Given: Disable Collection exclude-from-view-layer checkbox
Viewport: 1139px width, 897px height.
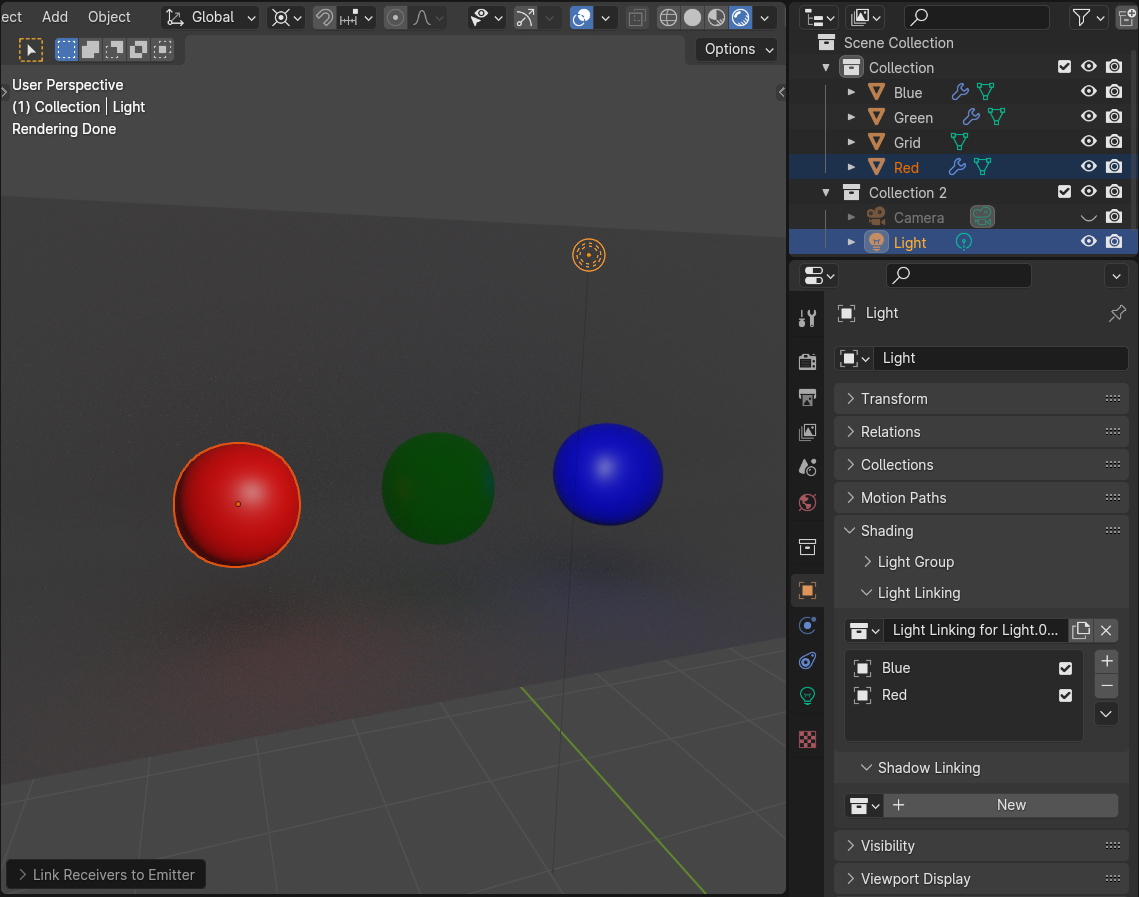Looking at the screenshot, I should (x=1064, y=67).
